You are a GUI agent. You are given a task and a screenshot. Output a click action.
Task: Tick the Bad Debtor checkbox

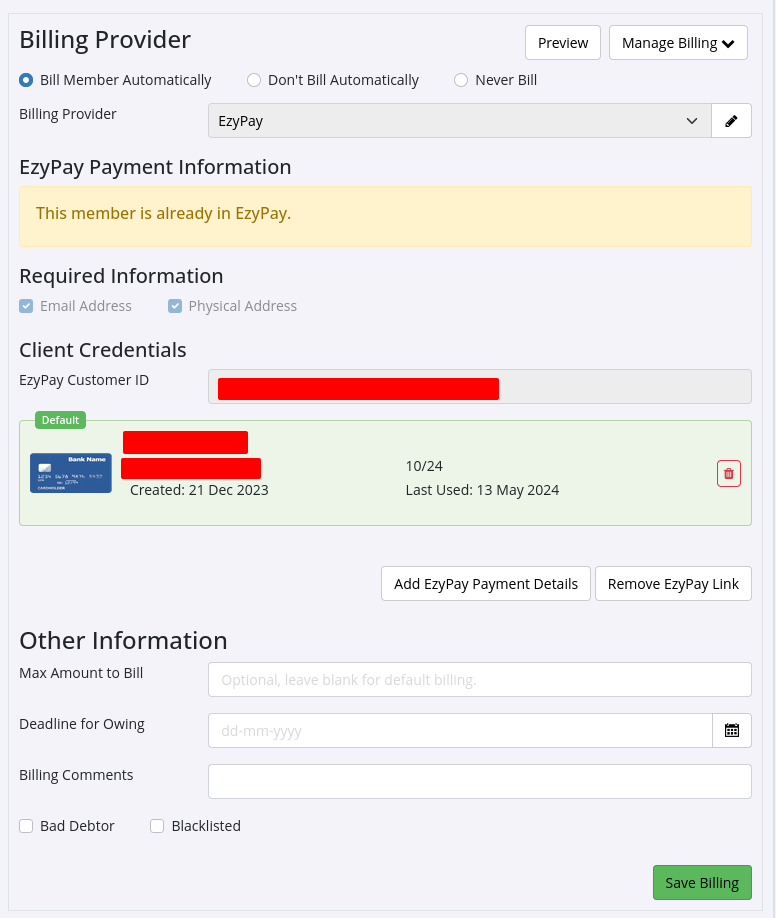click(x=27, y=826)
